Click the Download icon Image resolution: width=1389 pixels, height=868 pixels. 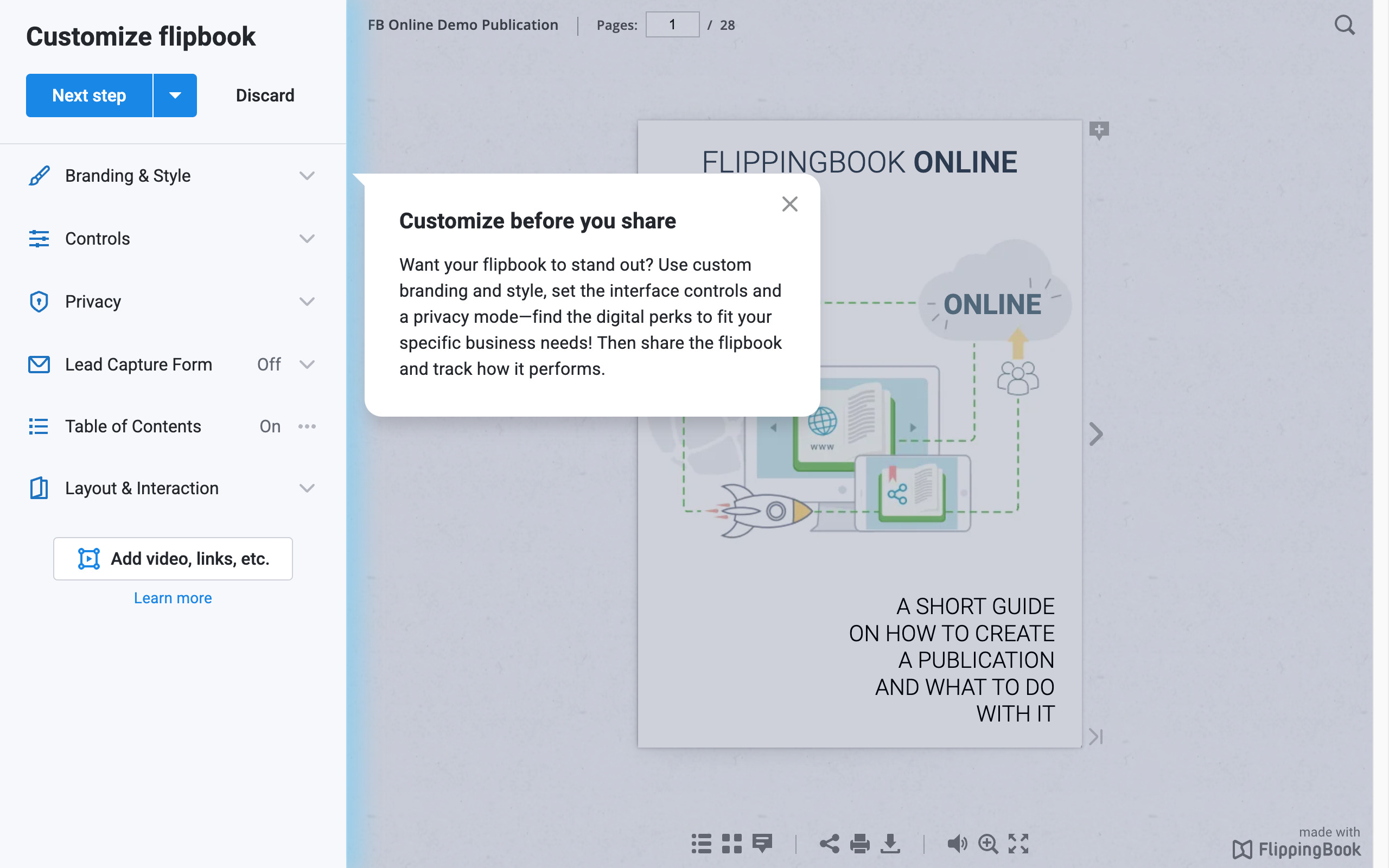point(891,843)
